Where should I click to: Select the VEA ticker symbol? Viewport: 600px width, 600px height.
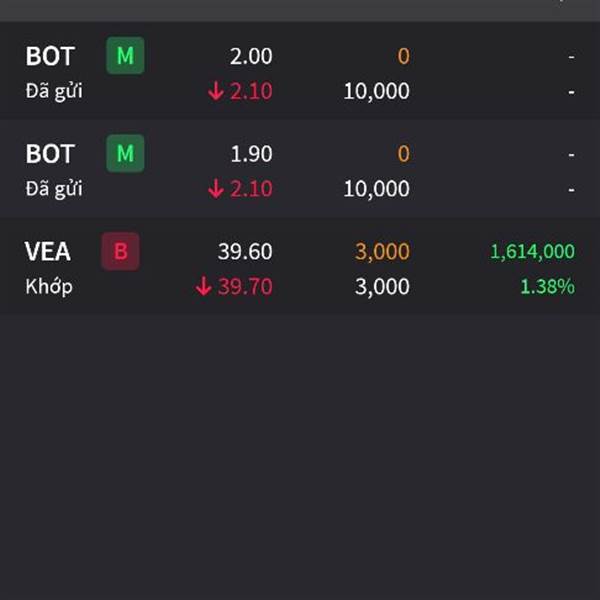[47, 252]
